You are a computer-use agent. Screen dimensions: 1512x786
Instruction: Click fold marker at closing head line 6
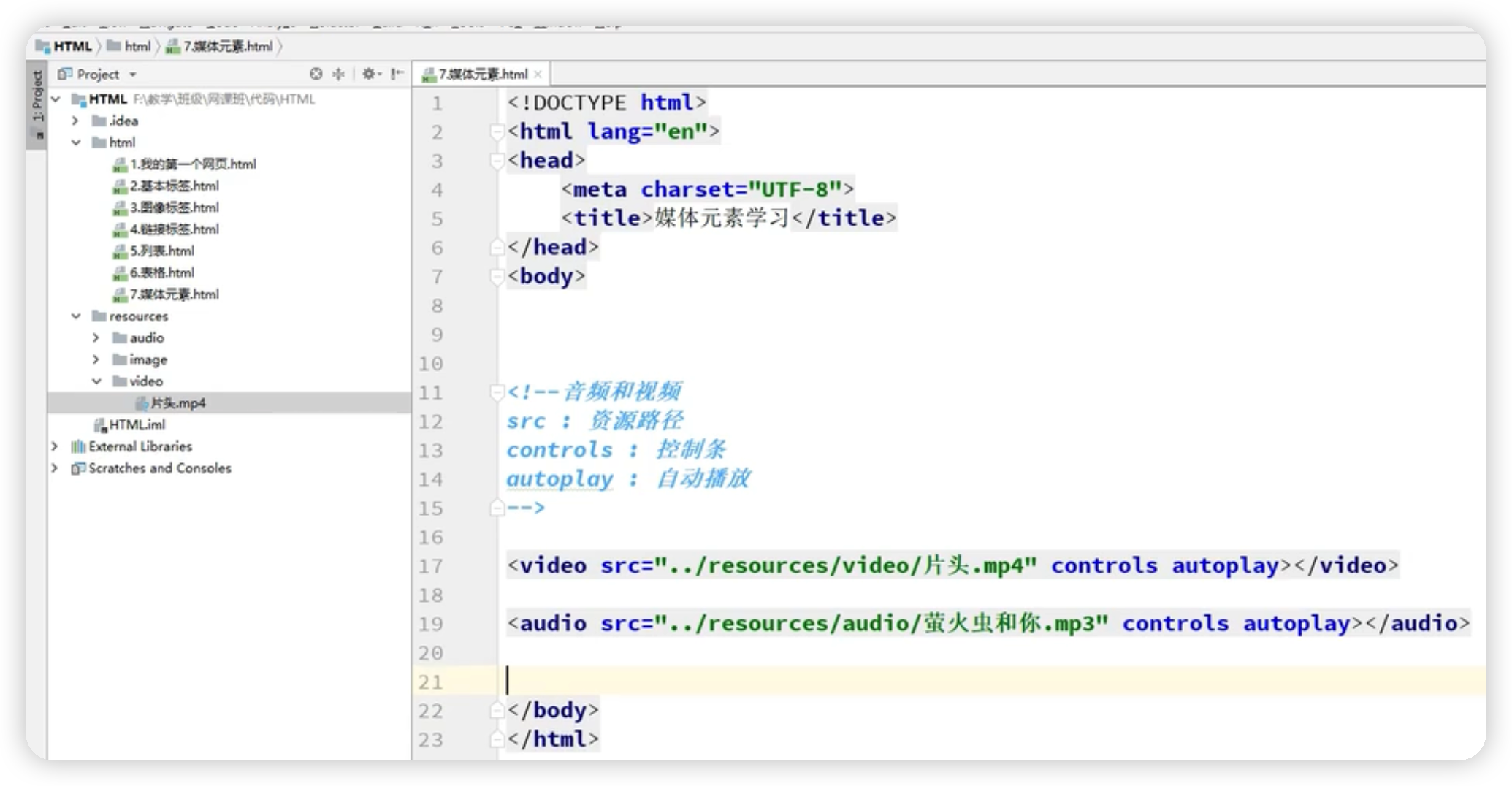point(497,248)
